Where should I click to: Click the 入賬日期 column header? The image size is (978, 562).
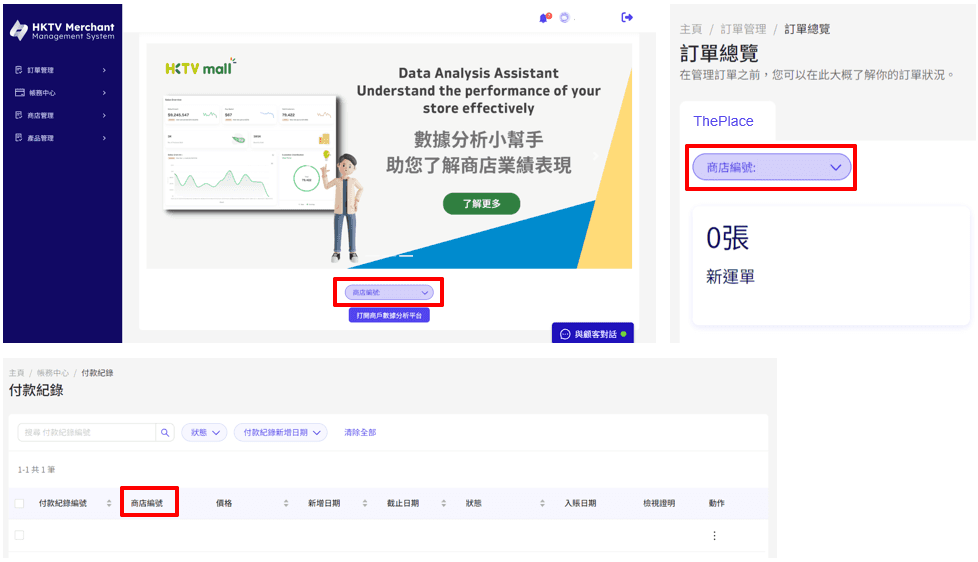point(580,503)
